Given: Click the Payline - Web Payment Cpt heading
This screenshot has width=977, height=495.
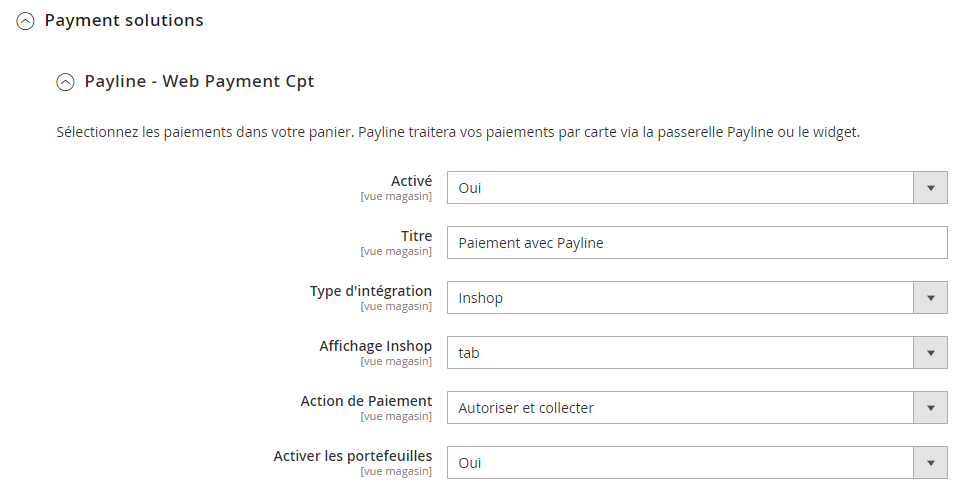Looking at the screenshot, I should pos(199,81).
